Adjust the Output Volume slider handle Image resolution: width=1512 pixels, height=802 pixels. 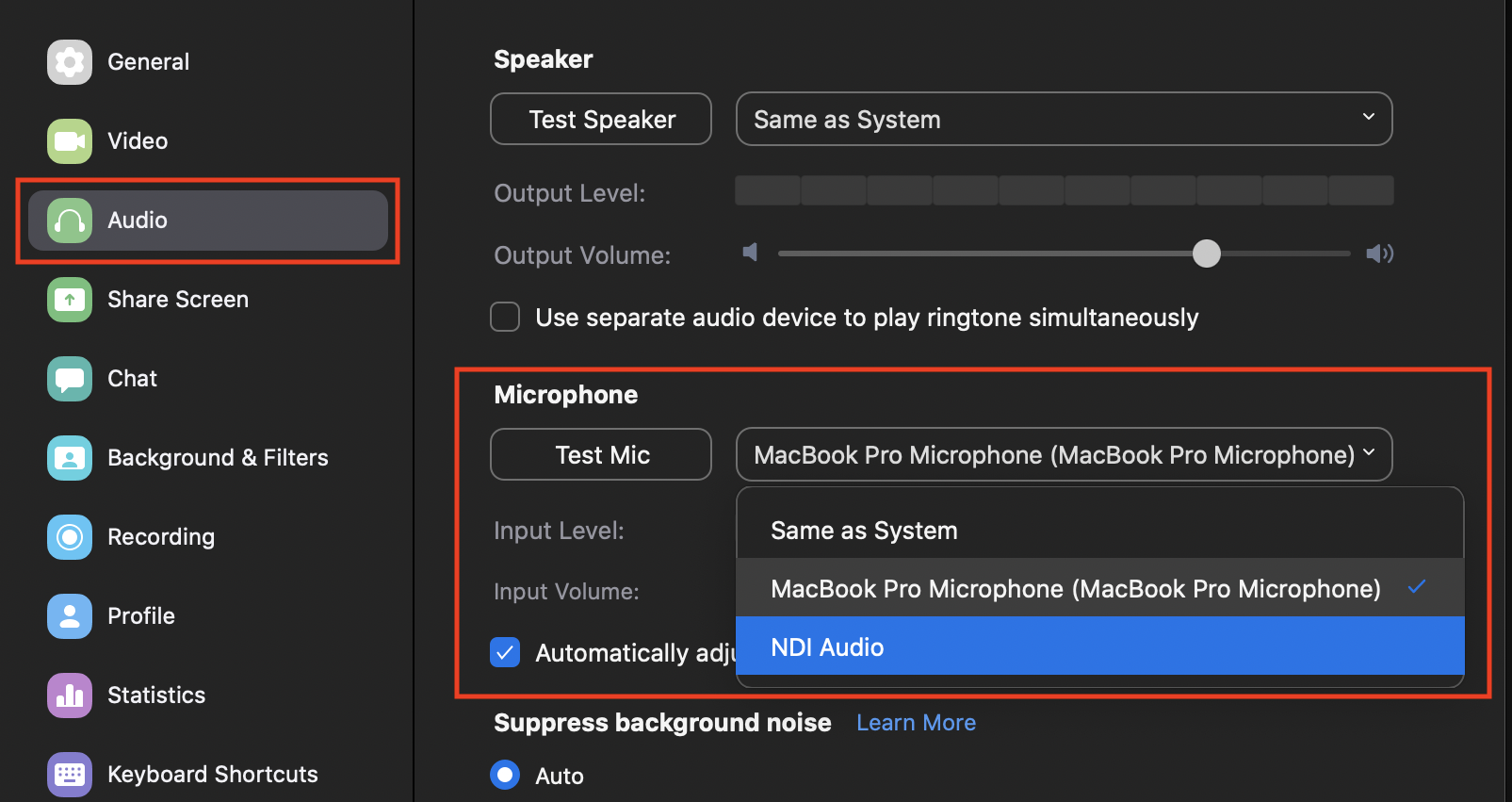click(x=1206, y=253)
